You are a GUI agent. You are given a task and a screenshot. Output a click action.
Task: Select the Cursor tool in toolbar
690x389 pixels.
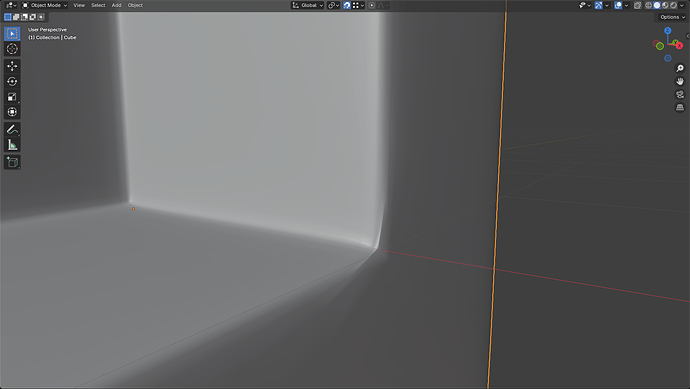coord(12,49)
